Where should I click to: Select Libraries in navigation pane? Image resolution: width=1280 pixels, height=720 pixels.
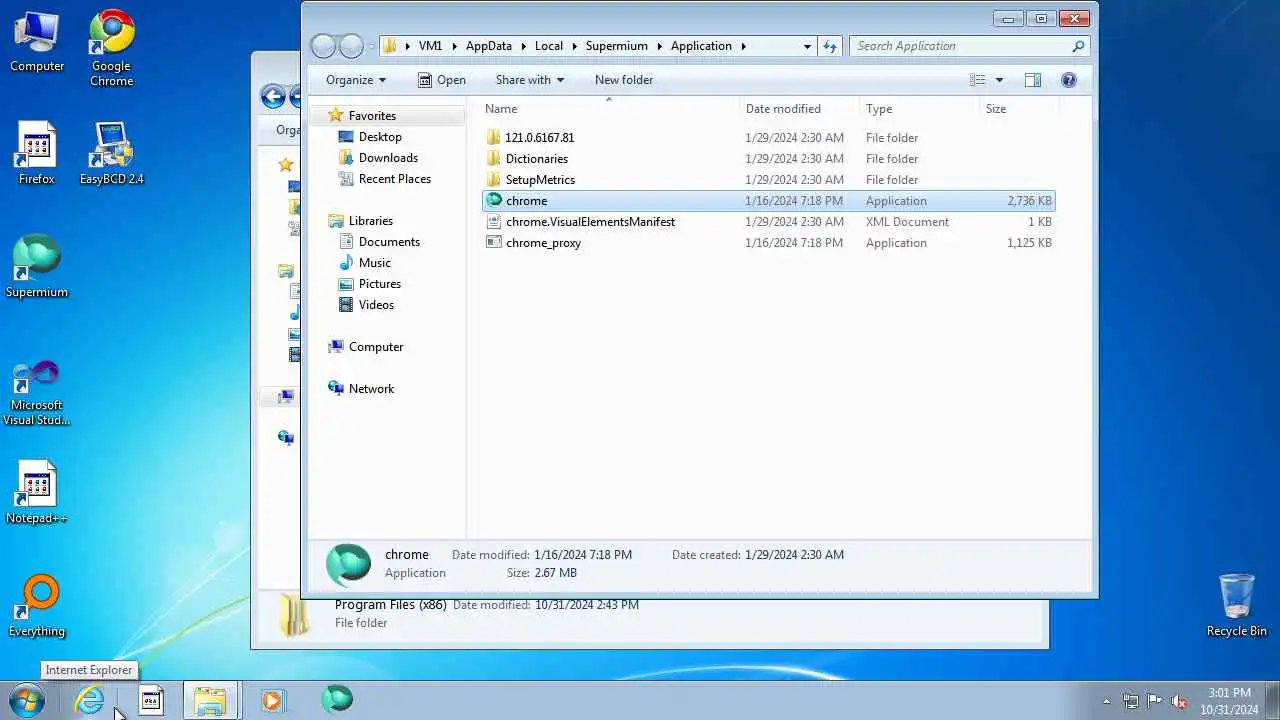pos(370,221)
